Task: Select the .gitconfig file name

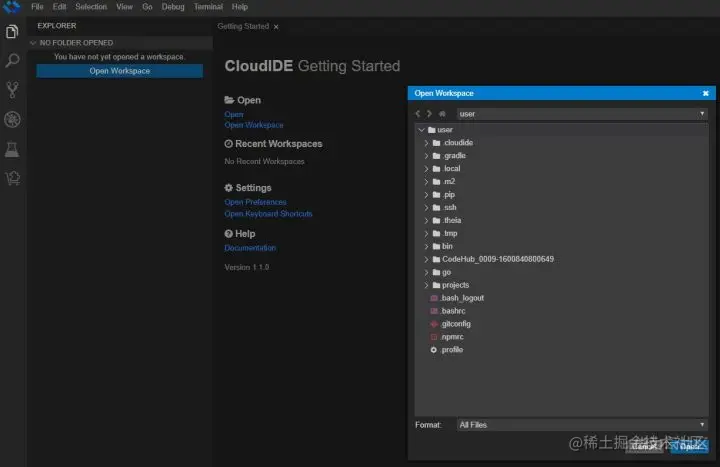Action: [456, 324]
